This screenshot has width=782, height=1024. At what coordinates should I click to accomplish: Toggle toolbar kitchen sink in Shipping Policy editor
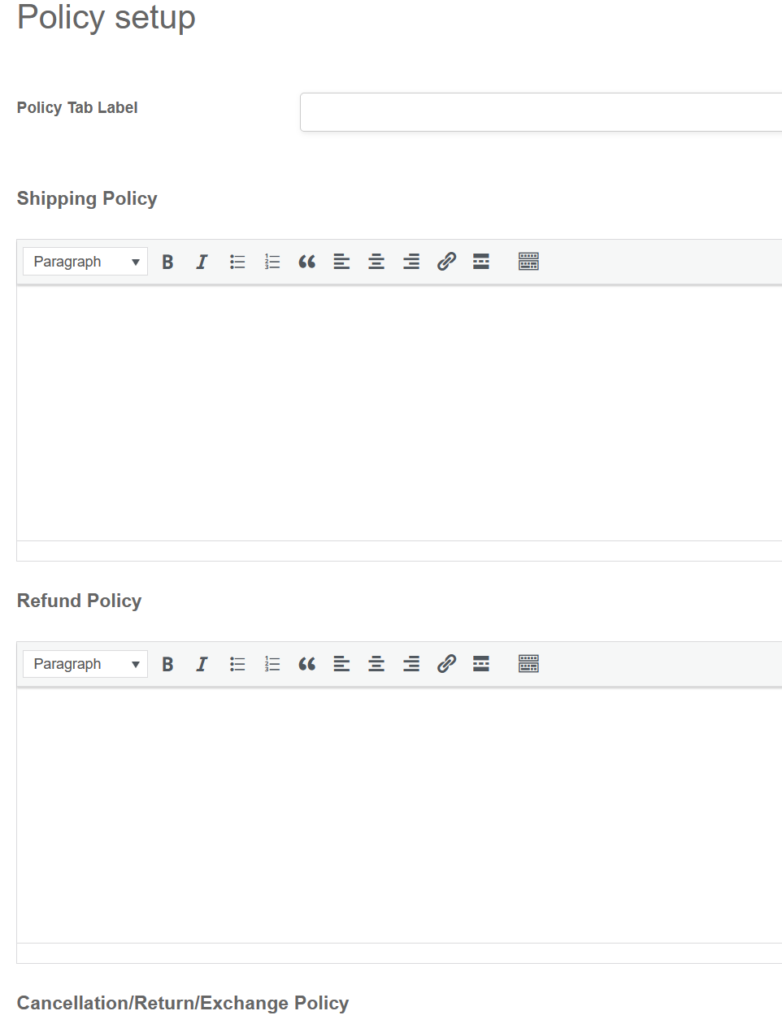[x=528, y=262]
